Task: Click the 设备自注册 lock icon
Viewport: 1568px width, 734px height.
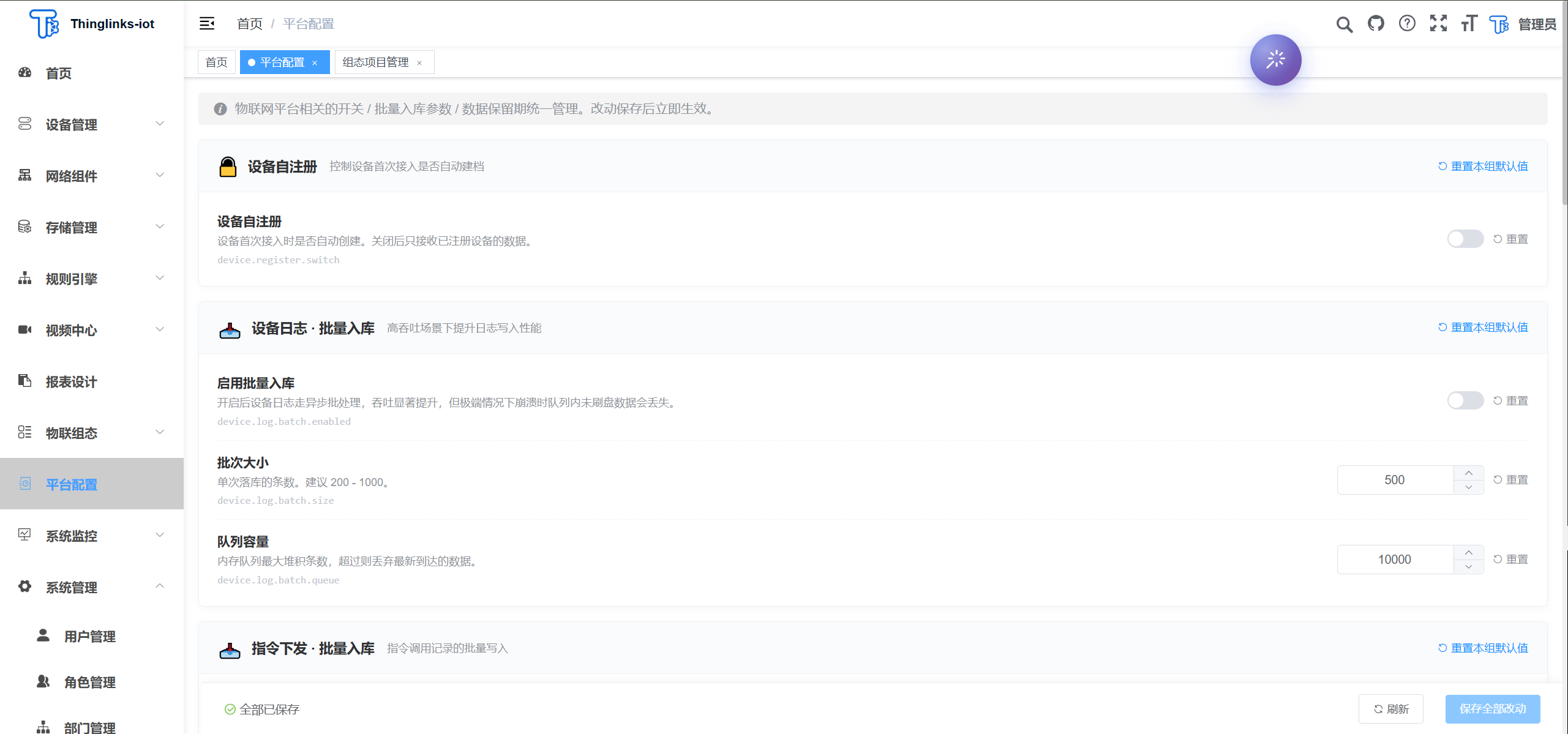Action: 228,167
